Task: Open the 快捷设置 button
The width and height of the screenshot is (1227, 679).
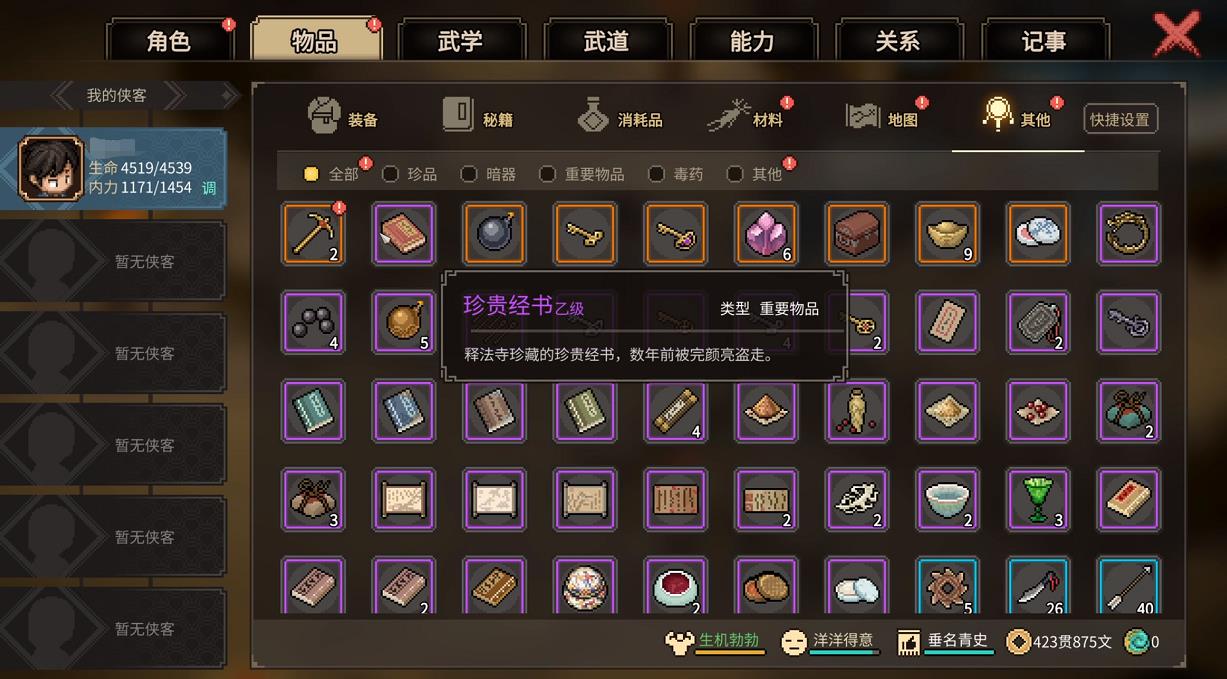Action: (x=1120, y=119)
